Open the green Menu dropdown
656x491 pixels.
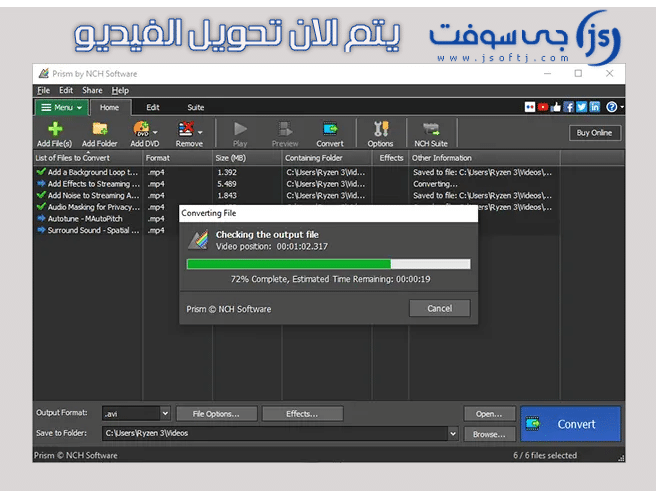pos(62,107)
